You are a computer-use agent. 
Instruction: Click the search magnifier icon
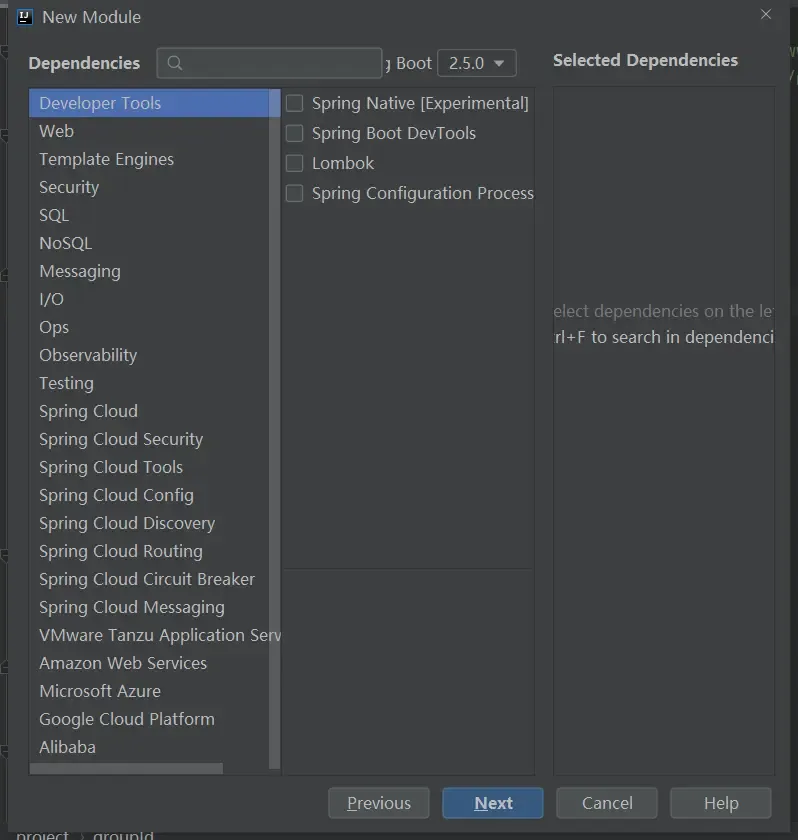175,63
